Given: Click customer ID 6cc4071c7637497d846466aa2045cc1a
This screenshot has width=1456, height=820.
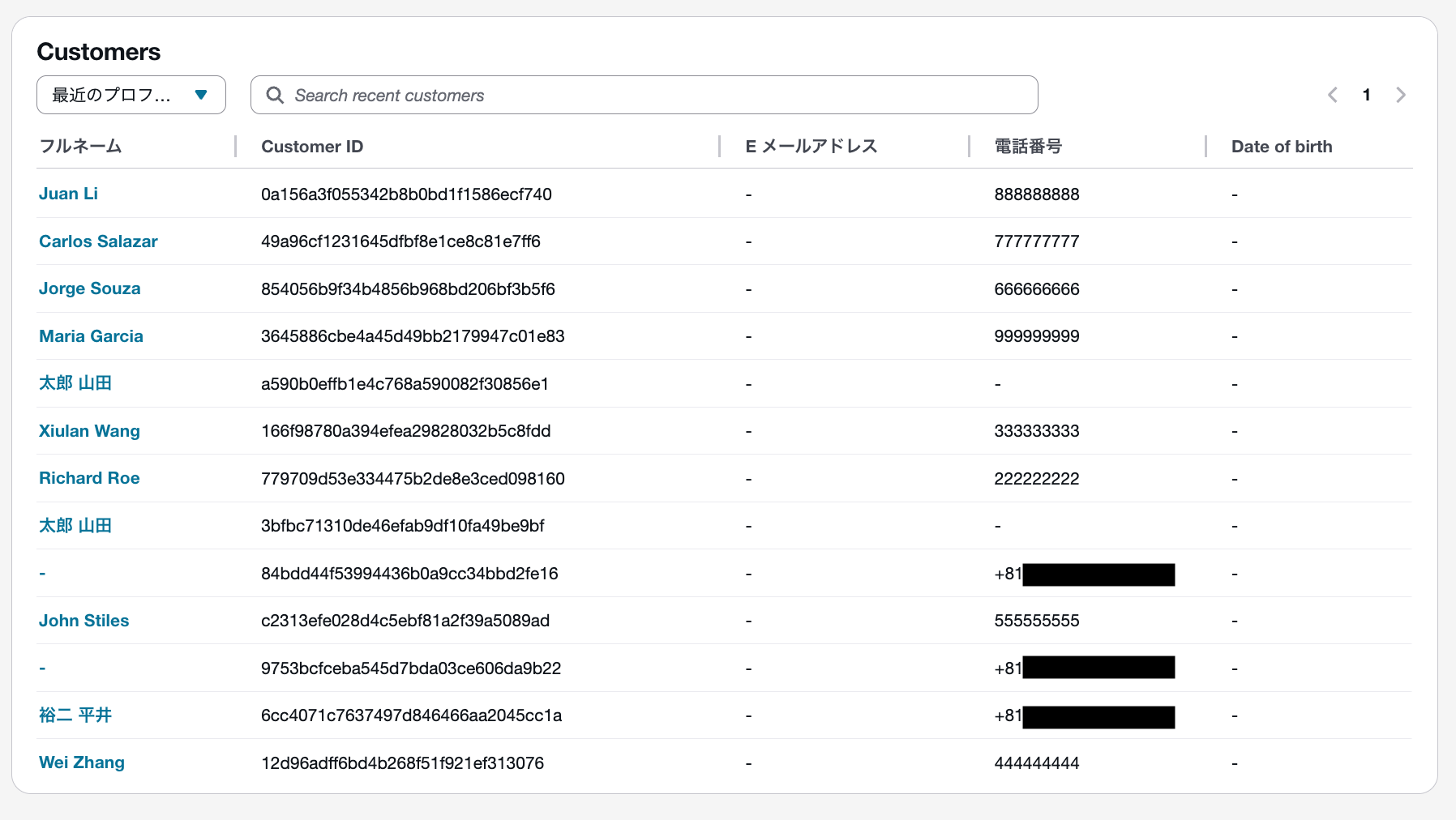Looking at the screenshot, I should 411,715.
